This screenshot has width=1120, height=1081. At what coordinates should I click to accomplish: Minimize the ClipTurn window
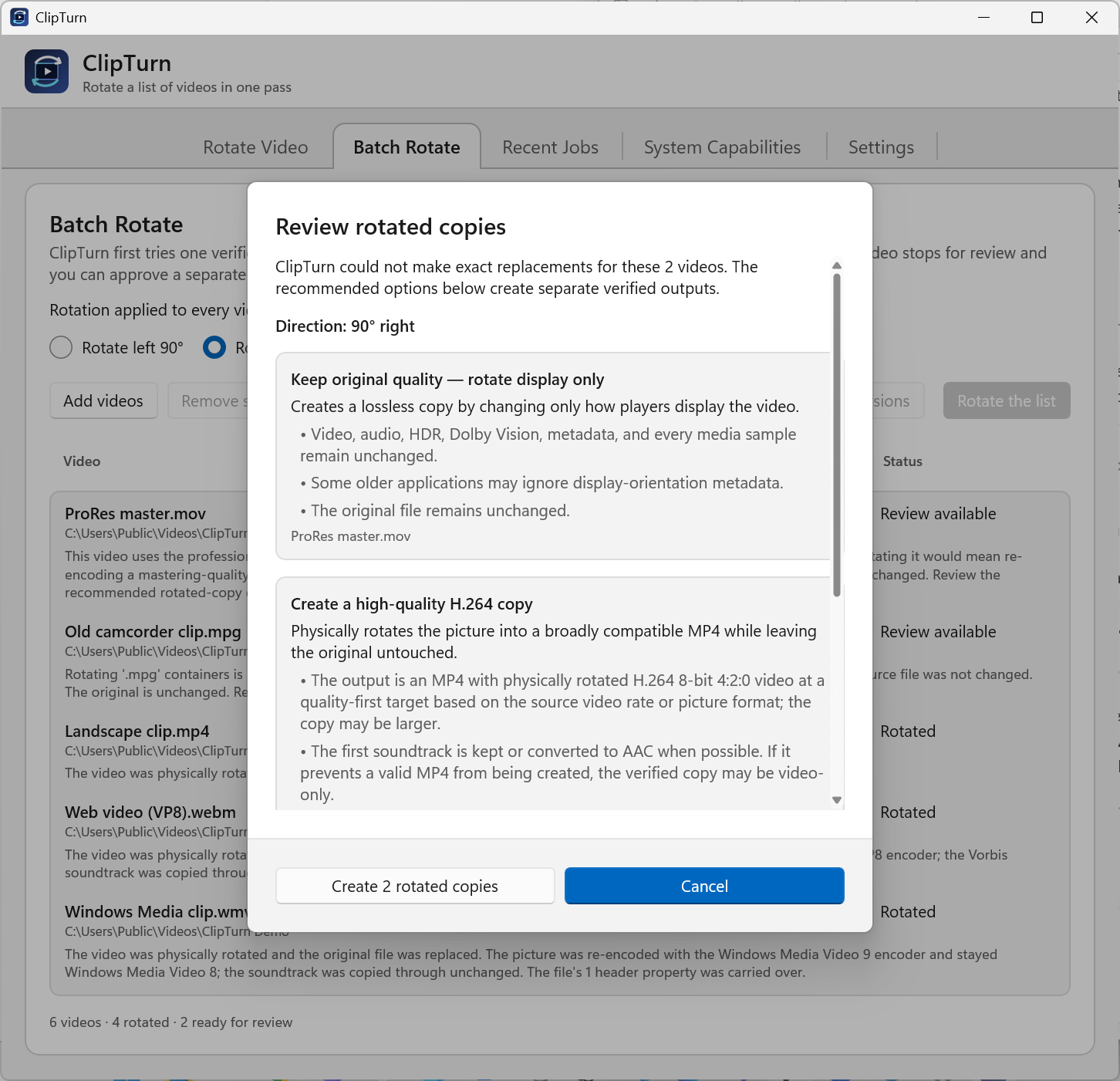pyautogui.click(x=983, y=17)
